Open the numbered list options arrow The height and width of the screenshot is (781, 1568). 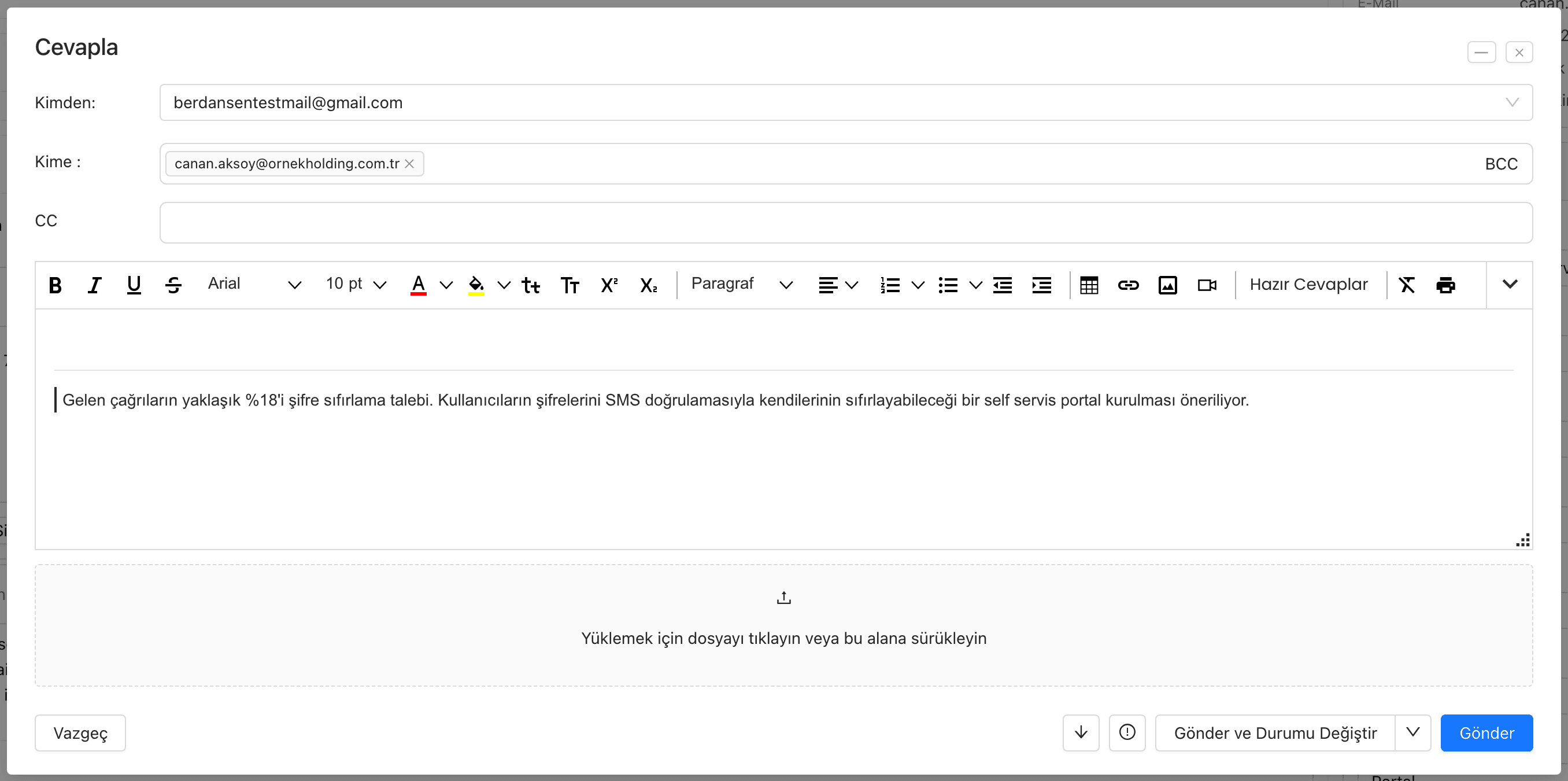(x=918, y=285)
